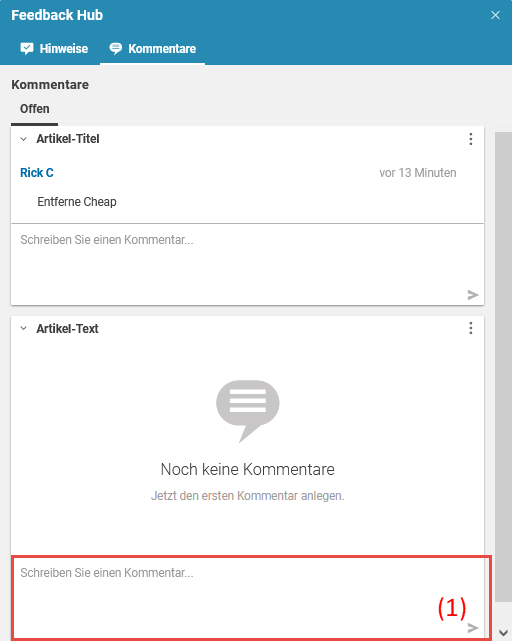Click the scrollbar down arrow
512x641 pixels.
coord(503,632)
